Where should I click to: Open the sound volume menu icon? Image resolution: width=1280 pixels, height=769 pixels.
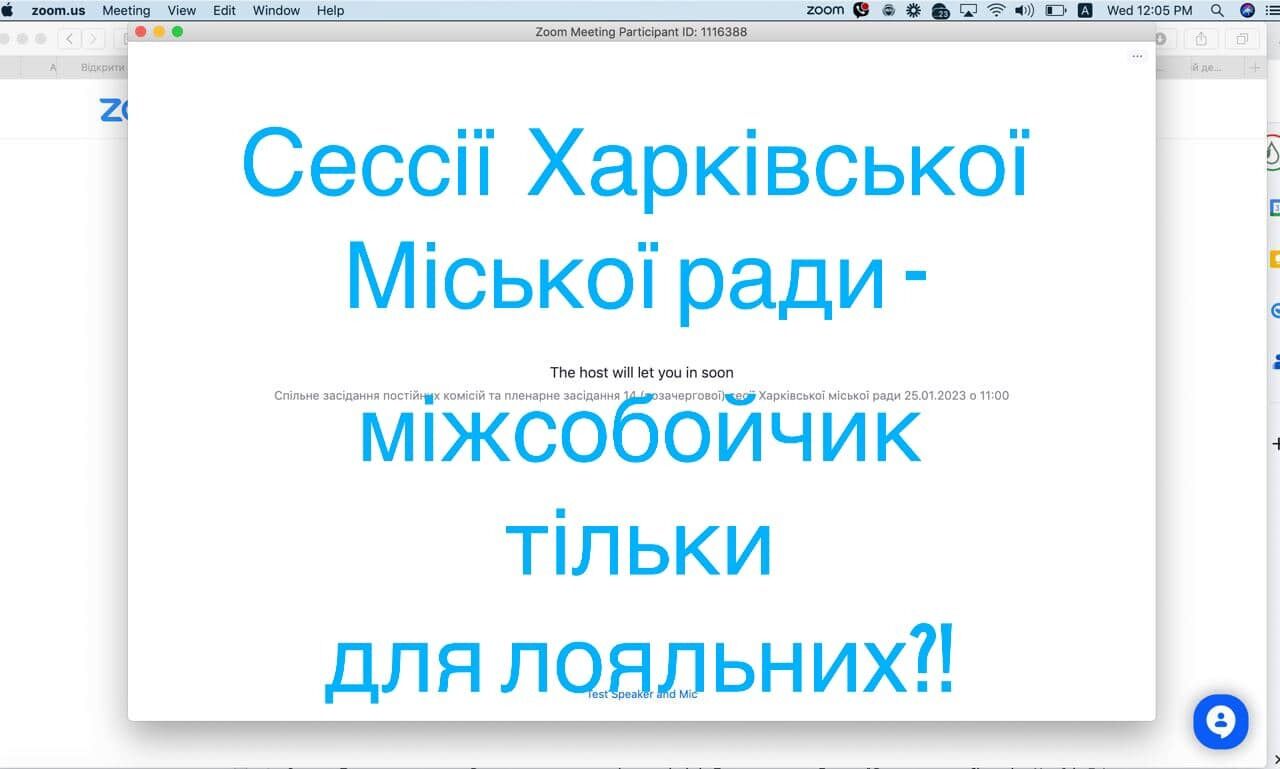[1024, 10]
